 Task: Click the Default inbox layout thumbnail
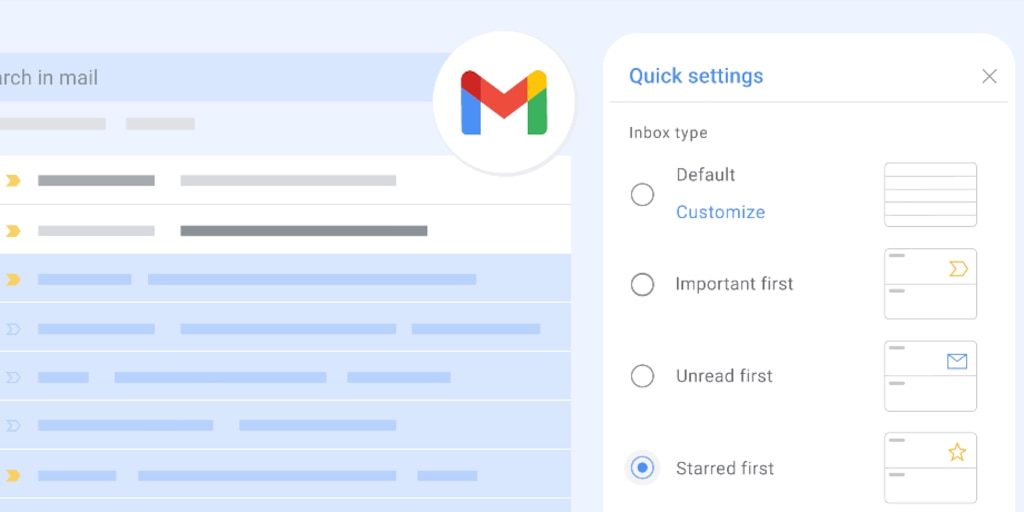coord(930,194)
